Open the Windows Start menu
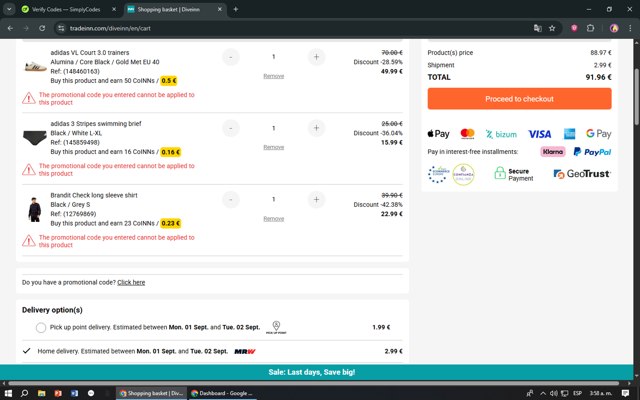This screenshot has height=400, width=640. point(8,393)
